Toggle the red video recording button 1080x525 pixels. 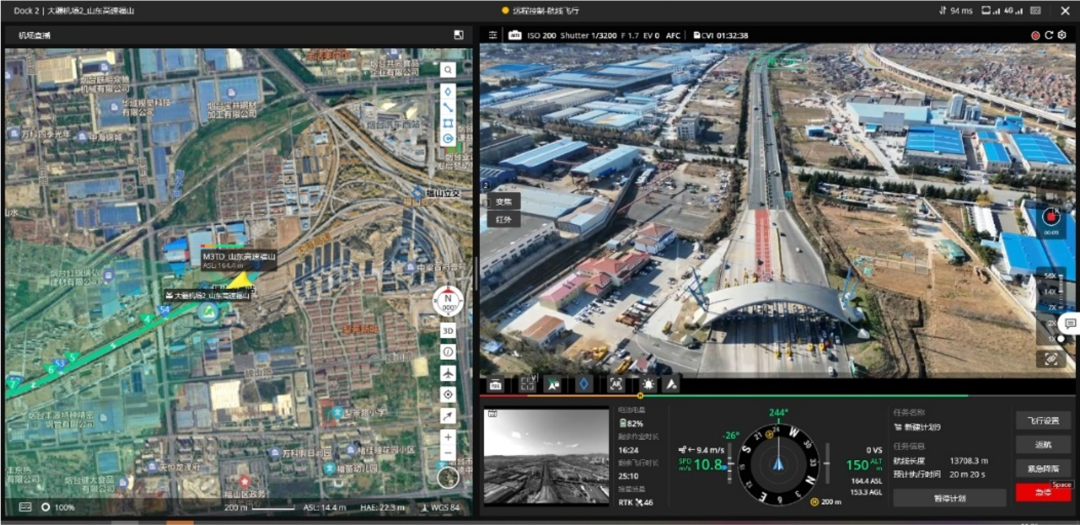tap(1050, 216)
